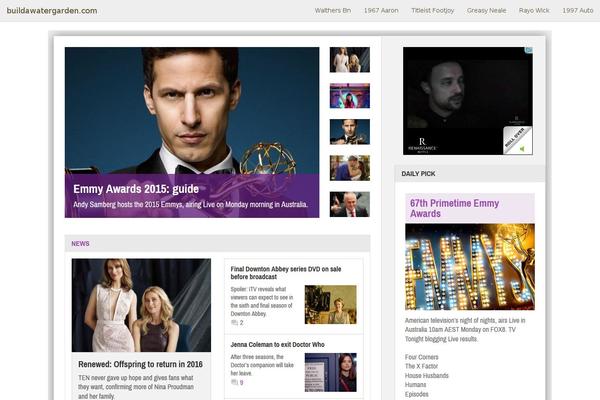Open the Walthers Bn nav link
Image resolution: width=600 pixels, height=400 pixels.
(333, 11)
